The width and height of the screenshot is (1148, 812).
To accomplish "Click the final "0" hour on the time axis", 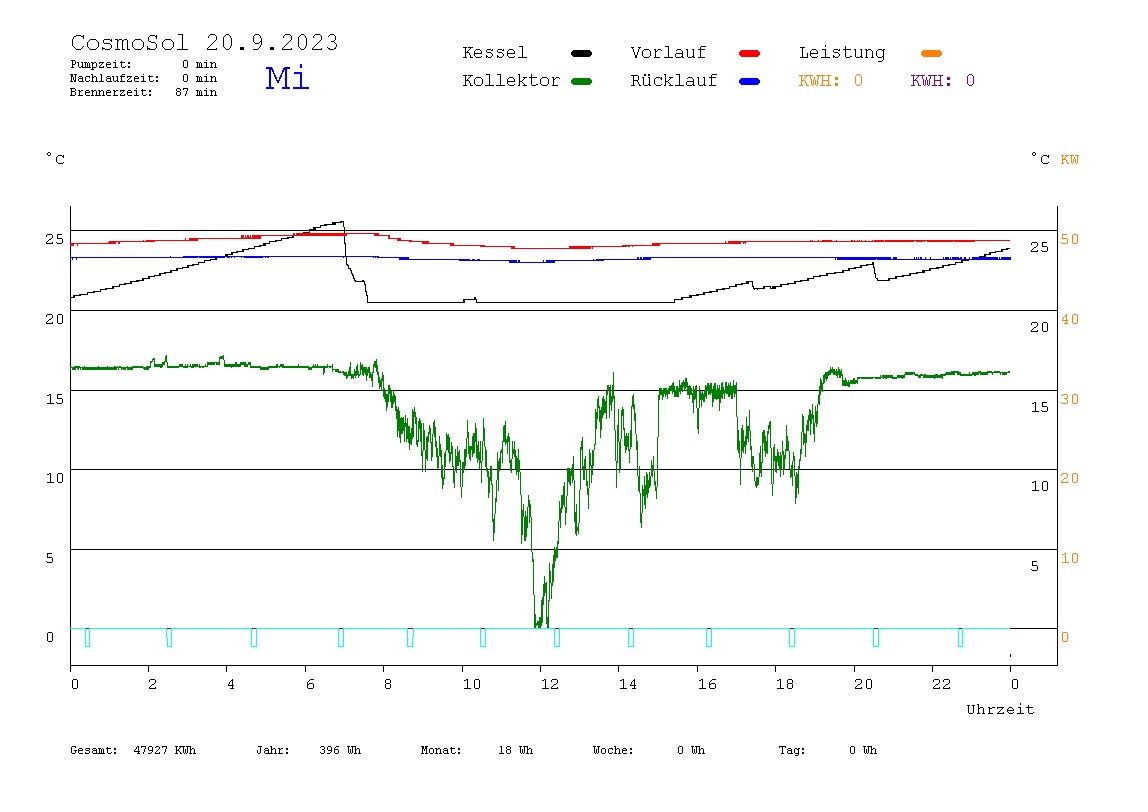I will pyautogui.click(x=1015, y=684).
